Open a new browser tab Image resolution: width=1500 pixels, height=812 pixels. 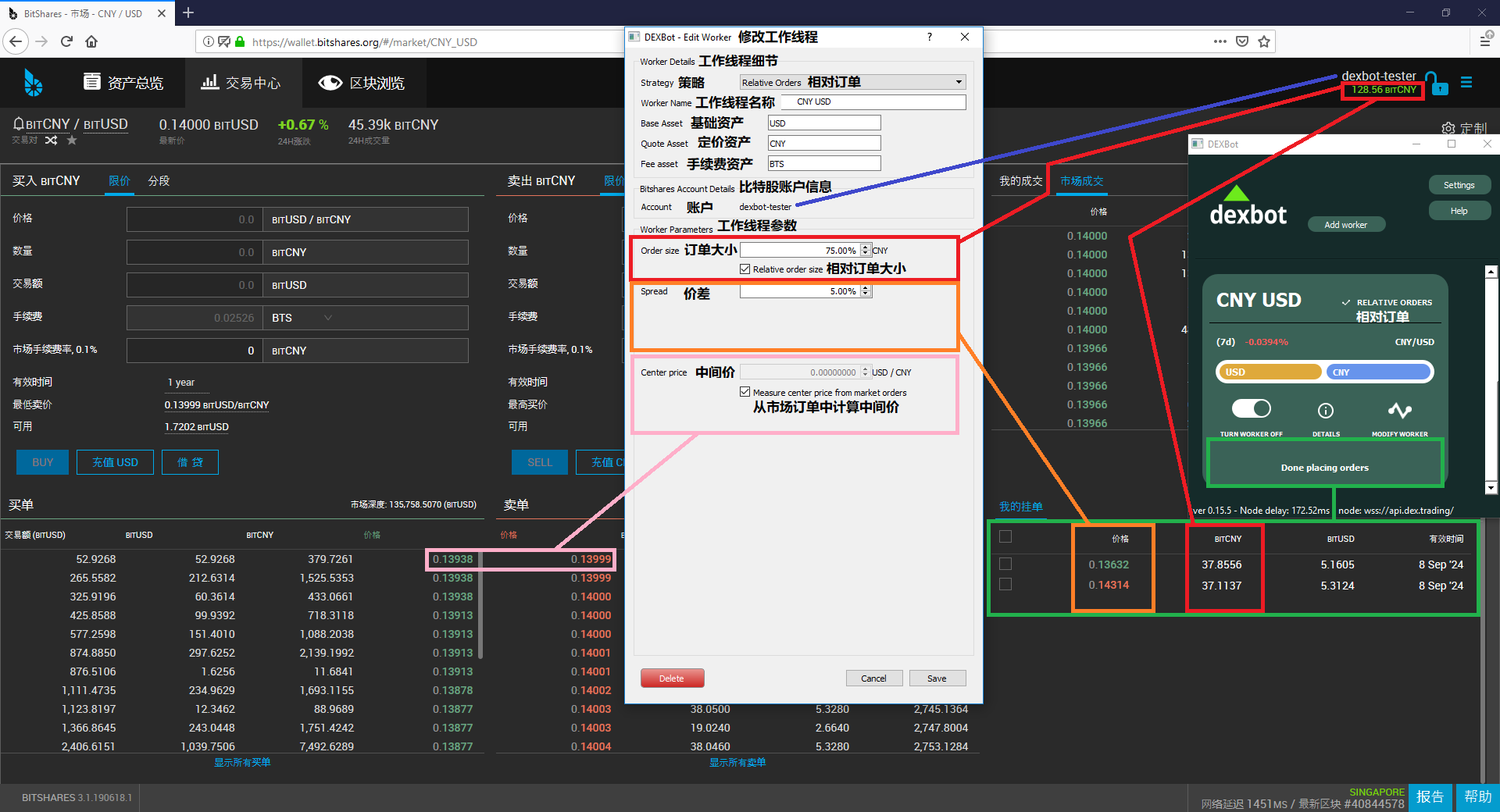coord(188,12)
